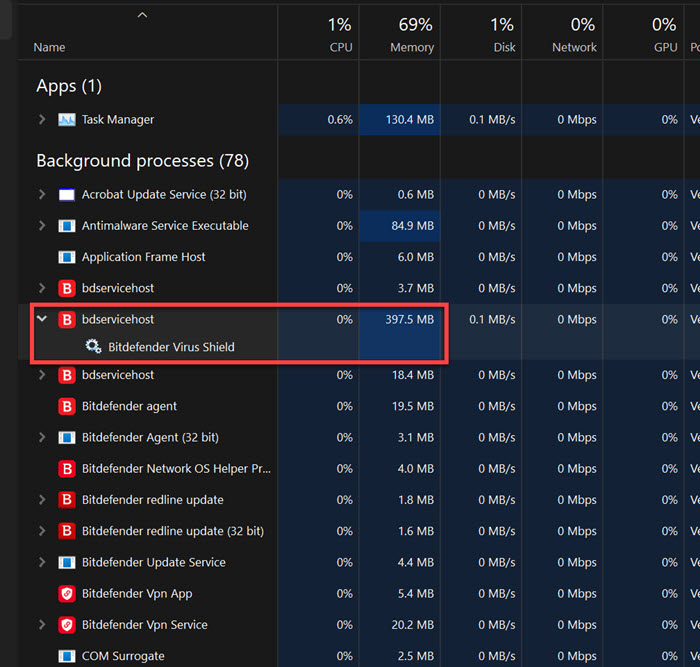Click the COM Surrogate process icon
This screenshot has height=667, width=700.
point(67,656)
